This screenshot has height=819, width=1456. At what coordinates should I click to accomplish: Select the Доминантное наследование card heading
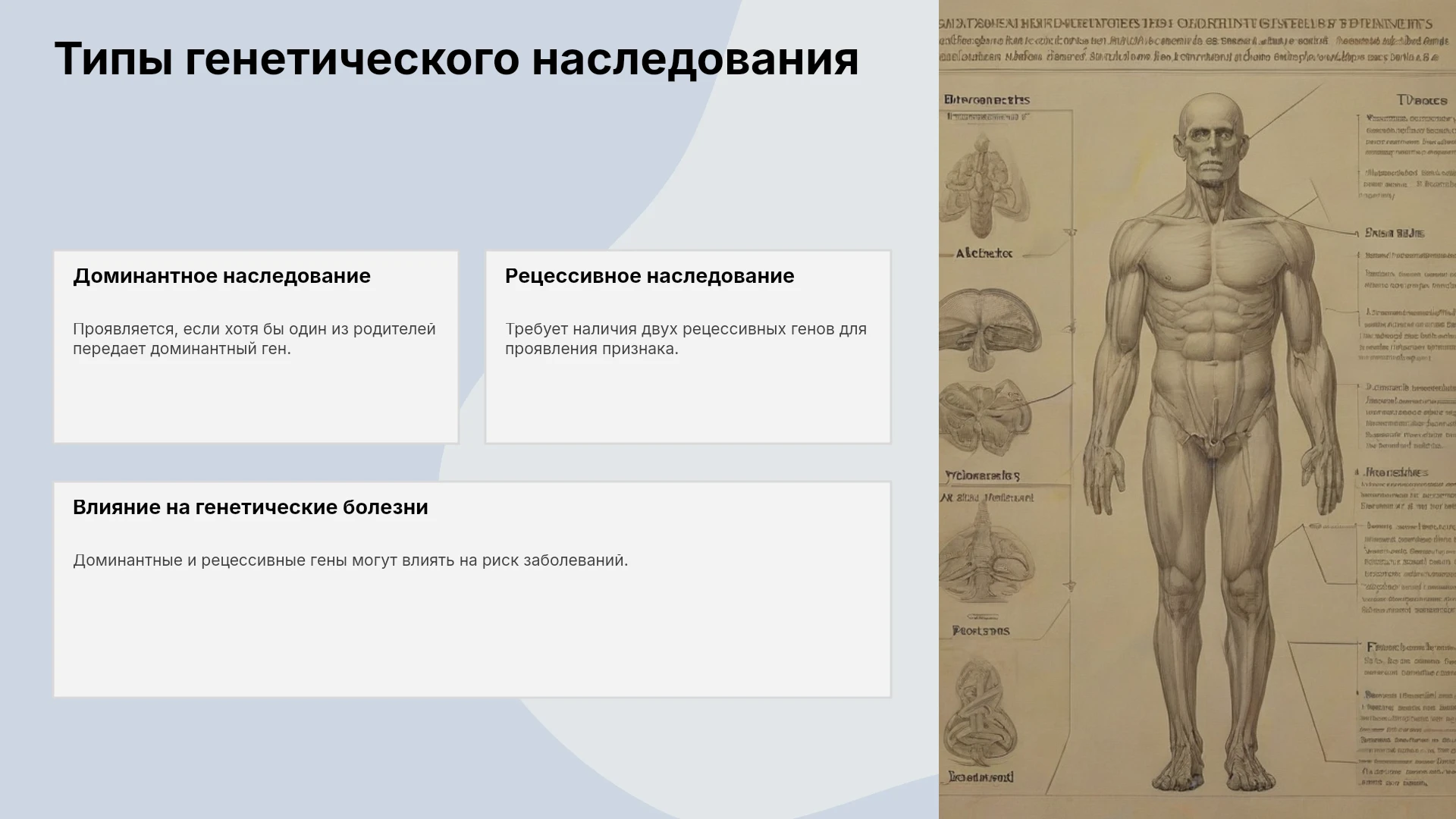pos(221,276)
